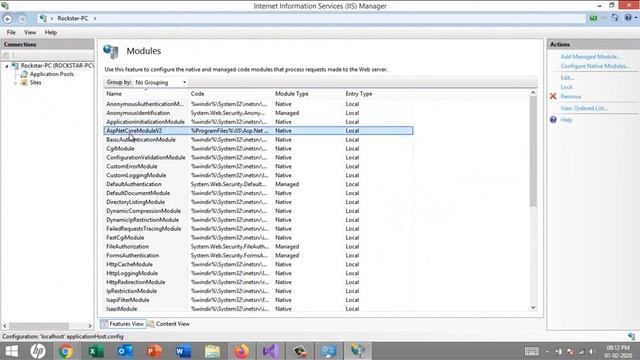
Task: Open Visual Studio from taskbar
Action: tap(271, 351)
